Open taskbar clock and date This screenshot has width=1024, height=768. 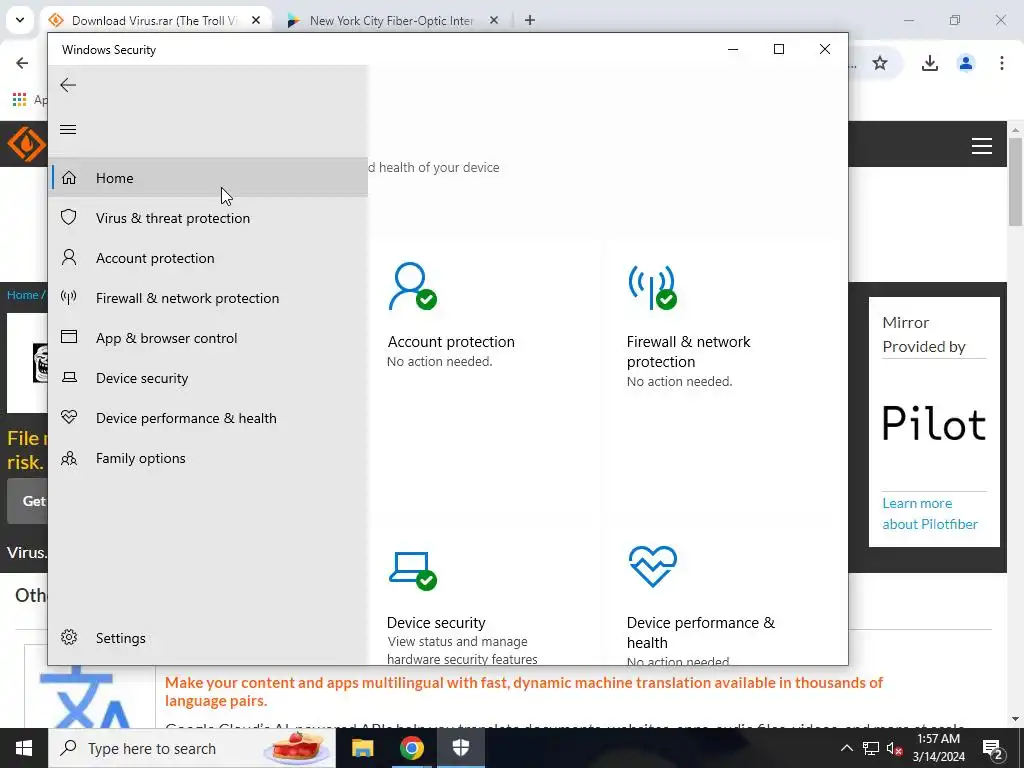(938, 748)
